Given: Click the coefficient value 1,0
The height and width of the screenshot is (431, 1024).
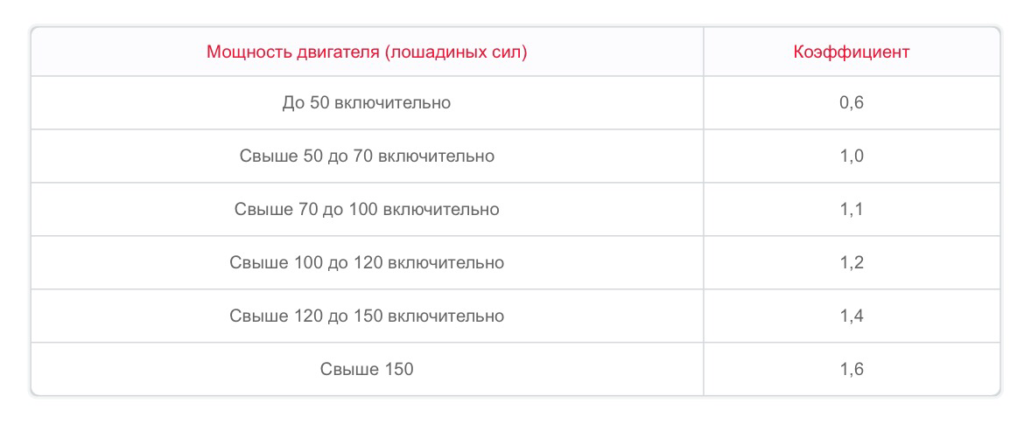Looking at the screenshot, I should [851, 156].
